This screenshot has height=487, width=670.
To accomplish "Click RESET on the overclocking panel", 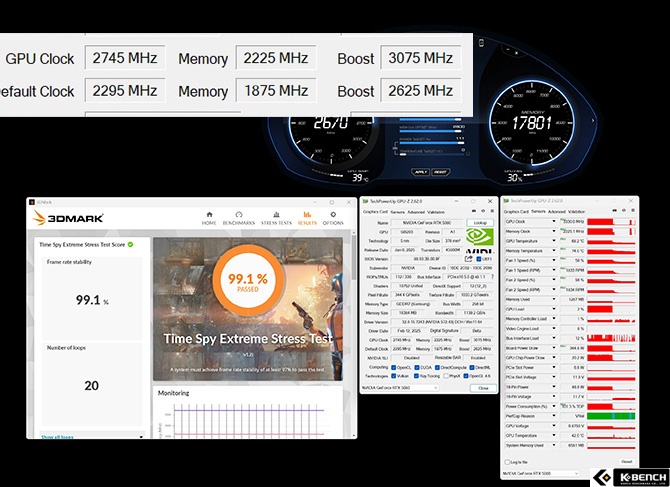I will tap(440, 172).
